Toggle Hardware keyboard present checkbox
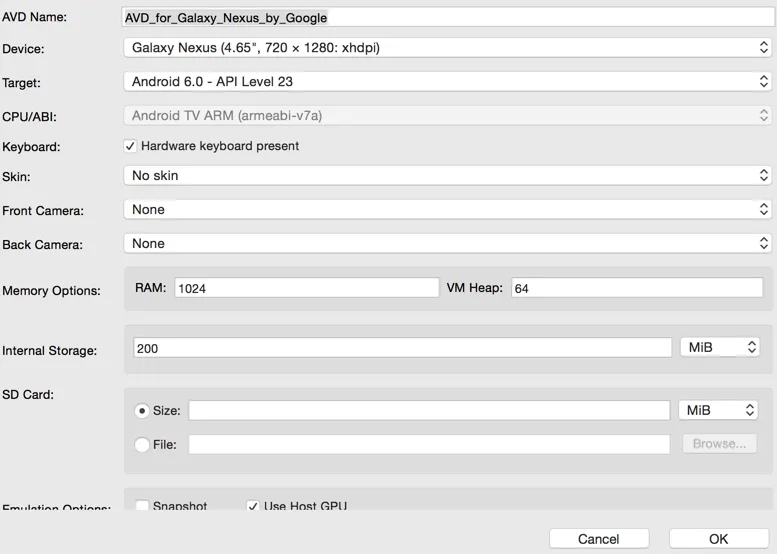This screenshot has height=554, width=777. pos(130,146)
